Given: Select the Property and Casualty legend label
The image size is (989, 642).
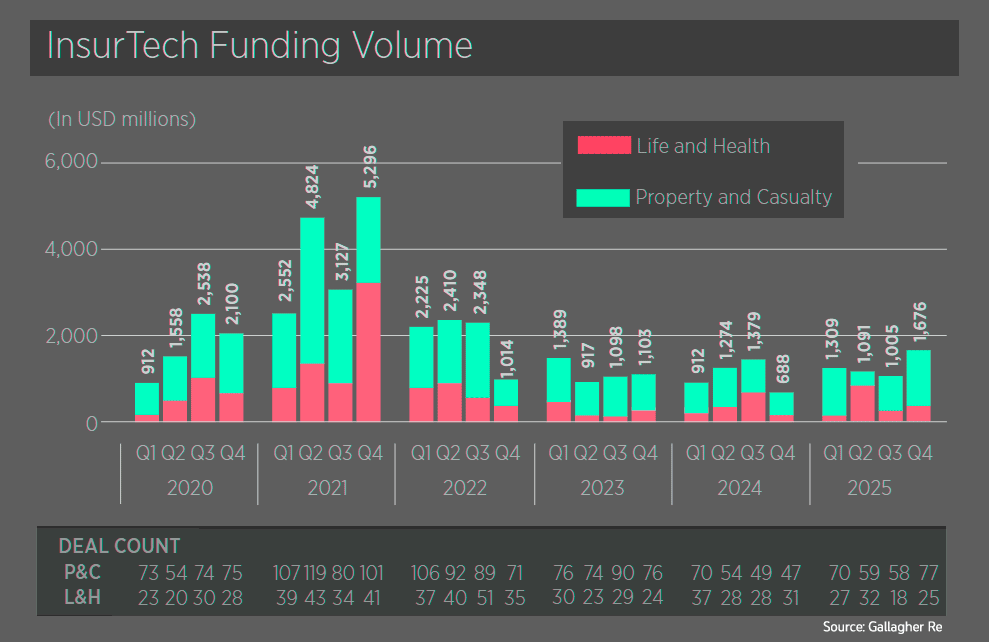Looking at the screenshot, I should (x=733, y=198).
